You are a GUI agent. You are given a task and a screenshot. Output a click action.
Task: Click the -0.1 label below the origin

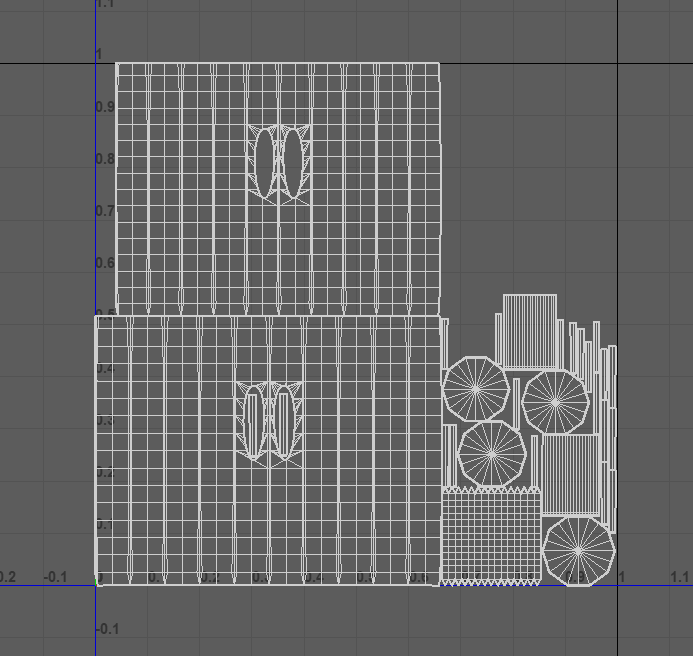coord(105,629)
